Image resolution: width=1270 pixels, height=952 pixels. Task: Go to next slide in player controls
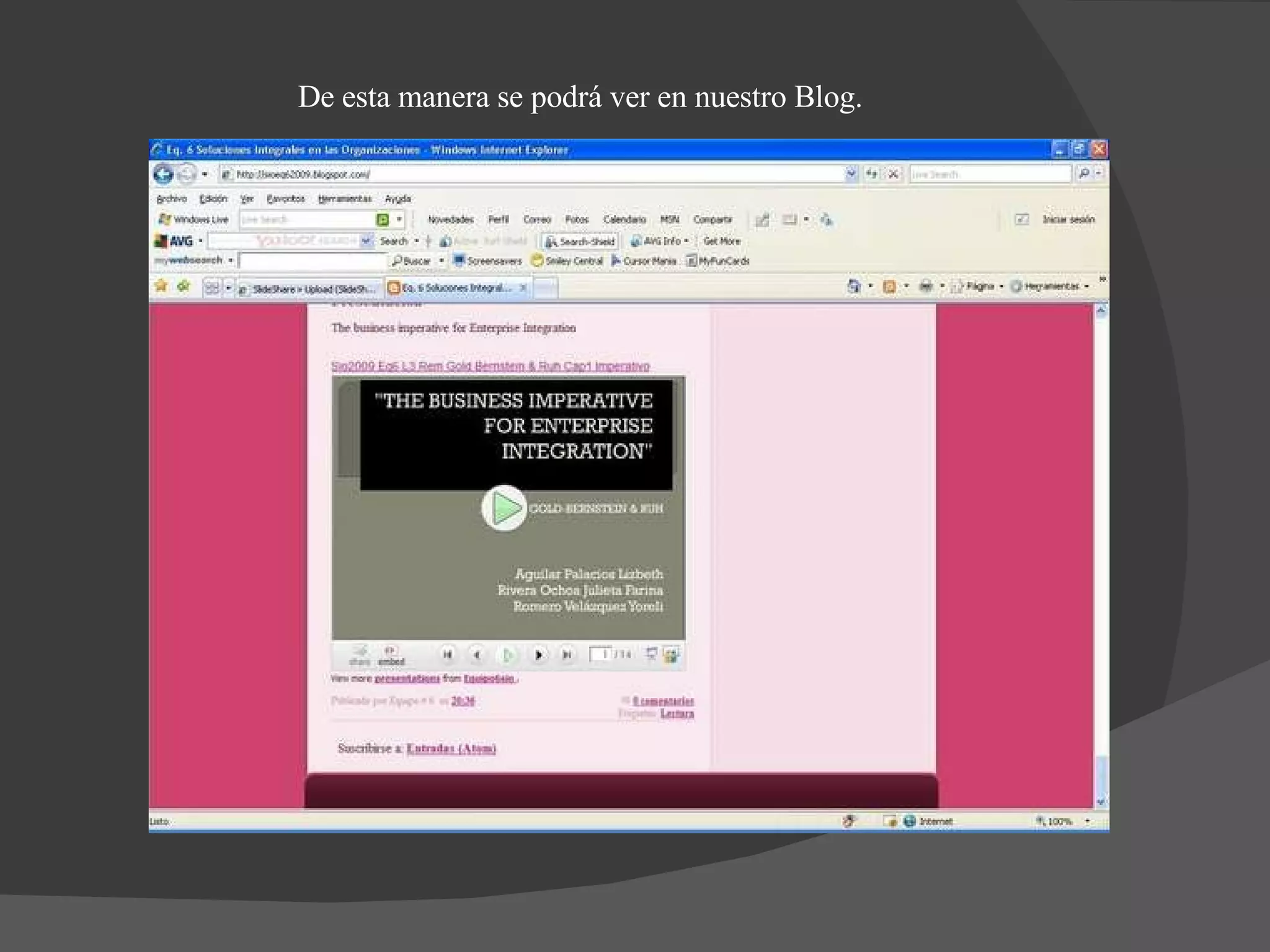[538, 654]
